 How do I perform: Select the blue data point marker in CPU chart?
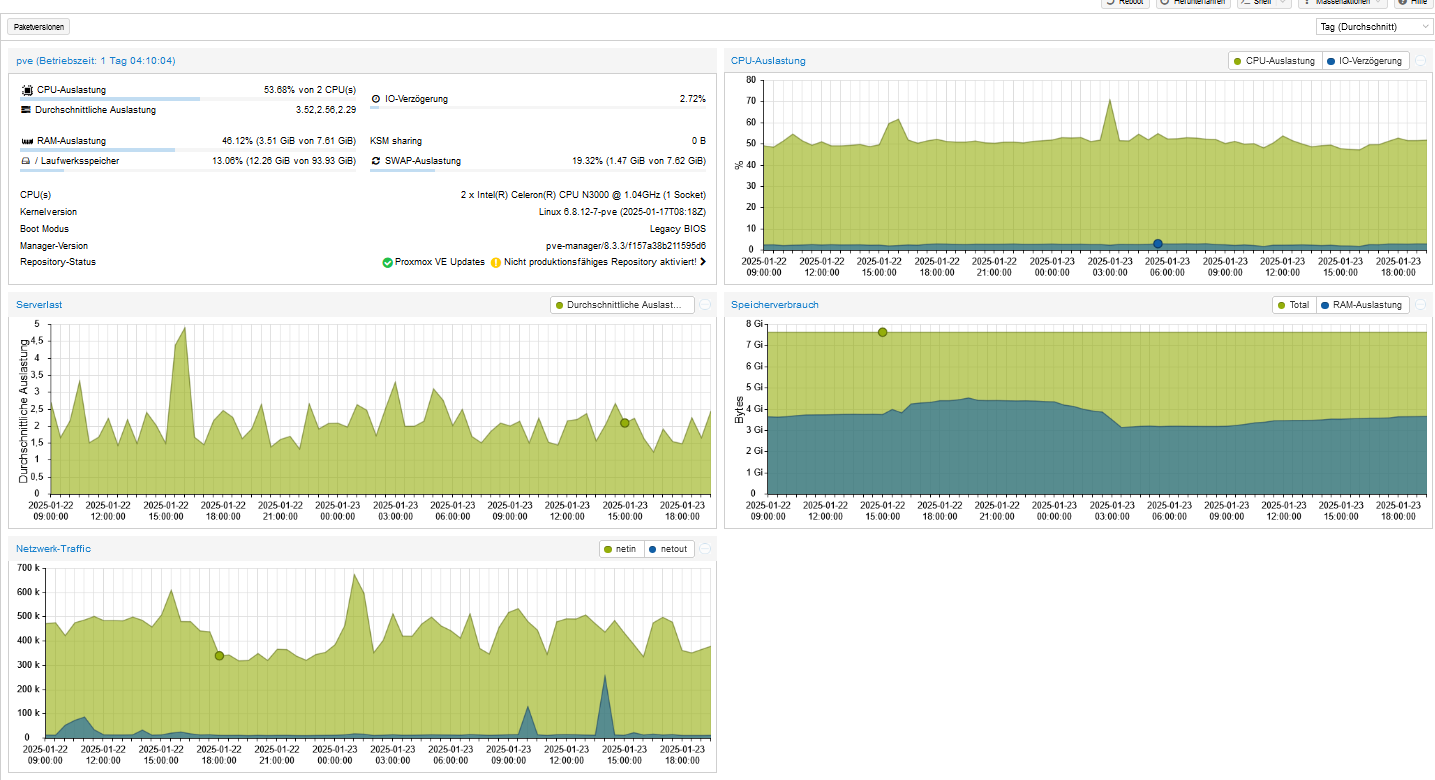click(x=1158, y=244)
